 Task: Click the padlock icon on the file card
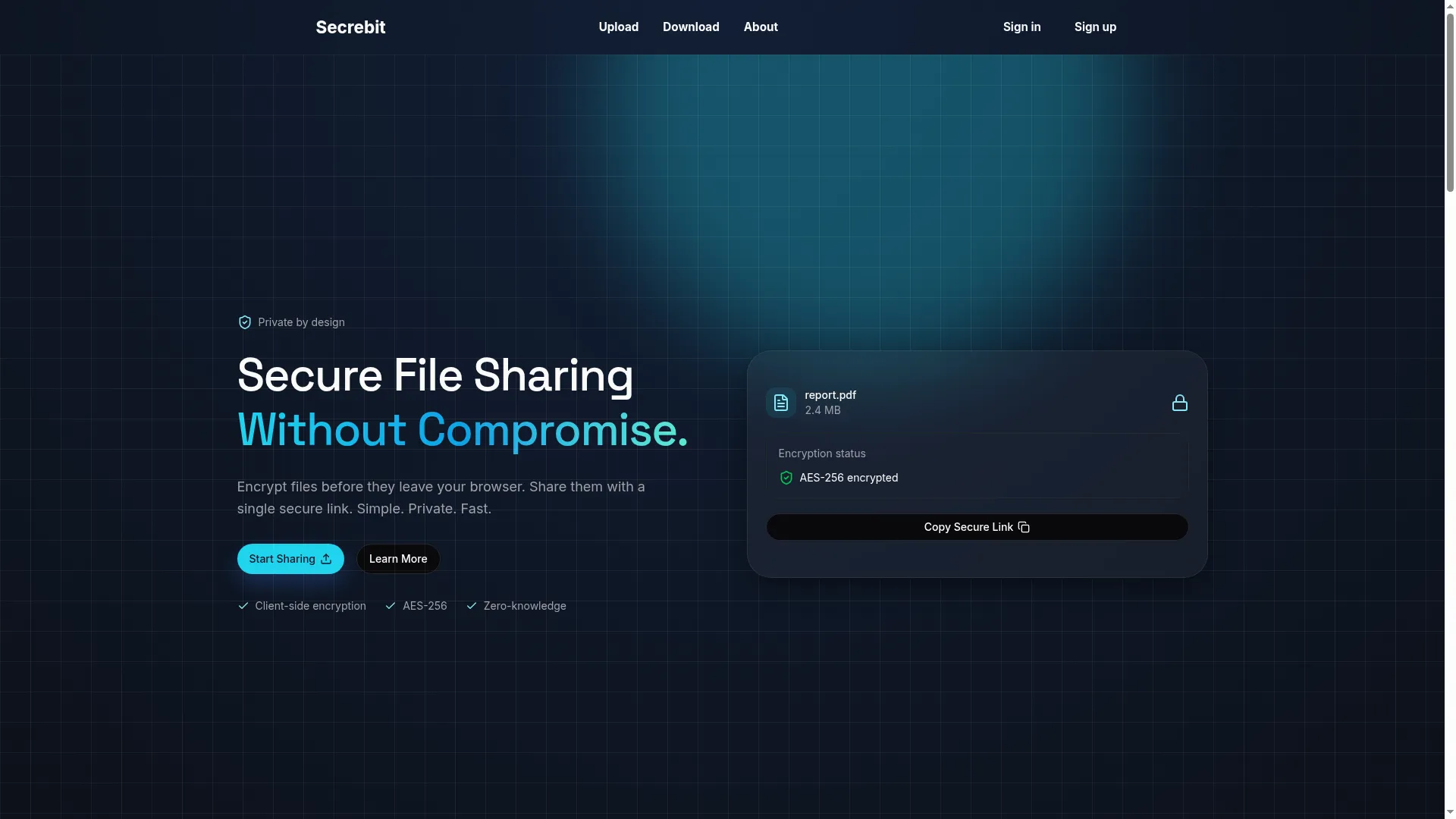1180,403
